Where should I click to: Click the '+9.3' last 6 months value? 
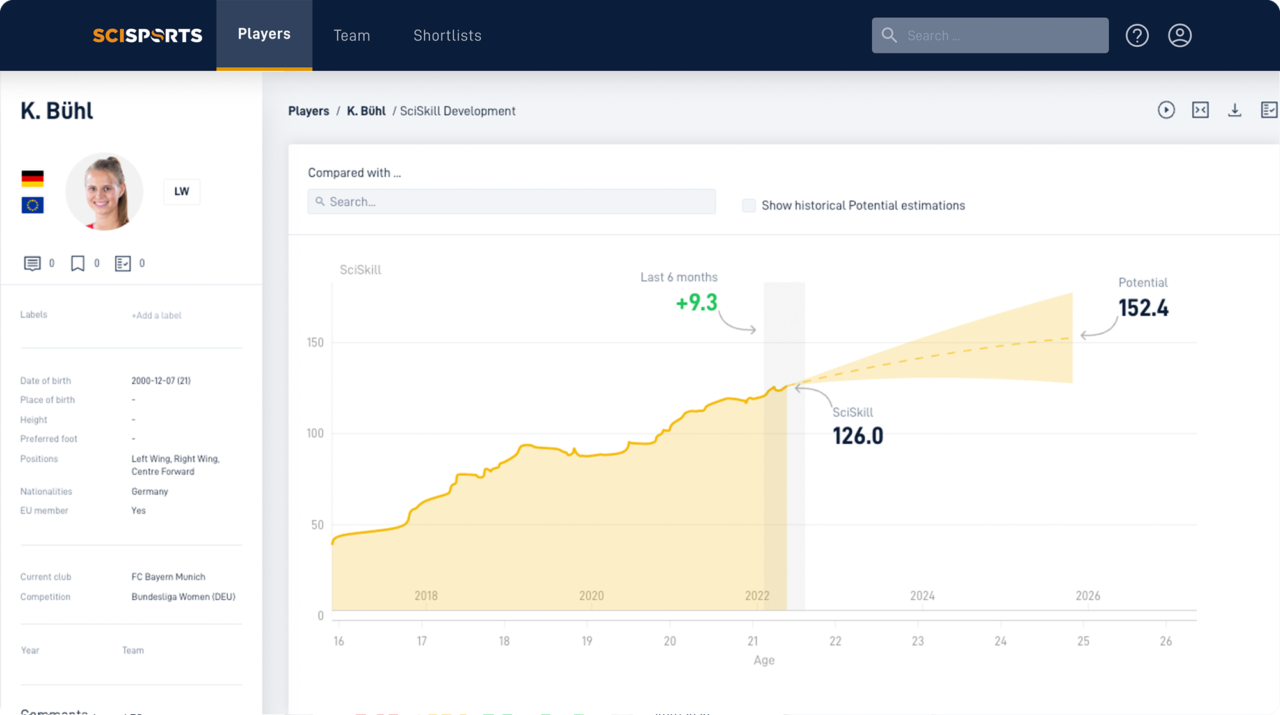point(696,302)
